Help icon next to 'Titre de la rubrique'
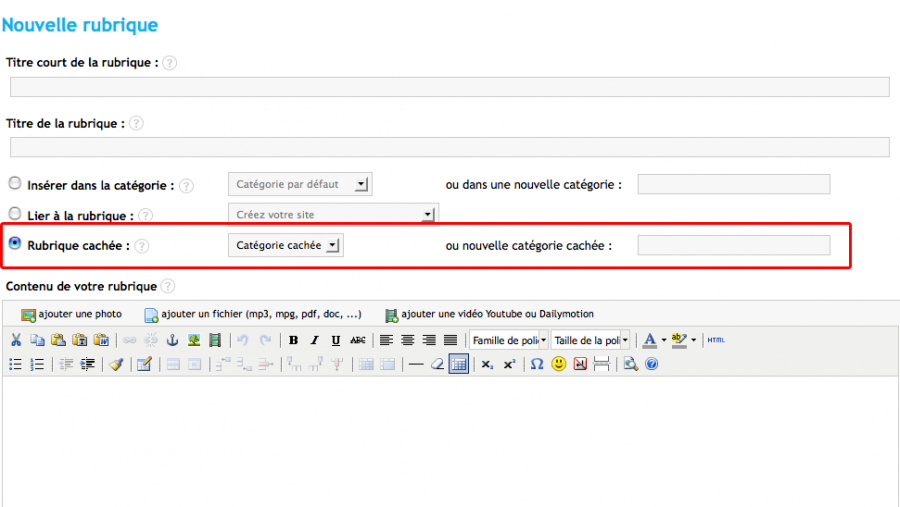This screenshot has height=507, width=900. tap(136, 123)
